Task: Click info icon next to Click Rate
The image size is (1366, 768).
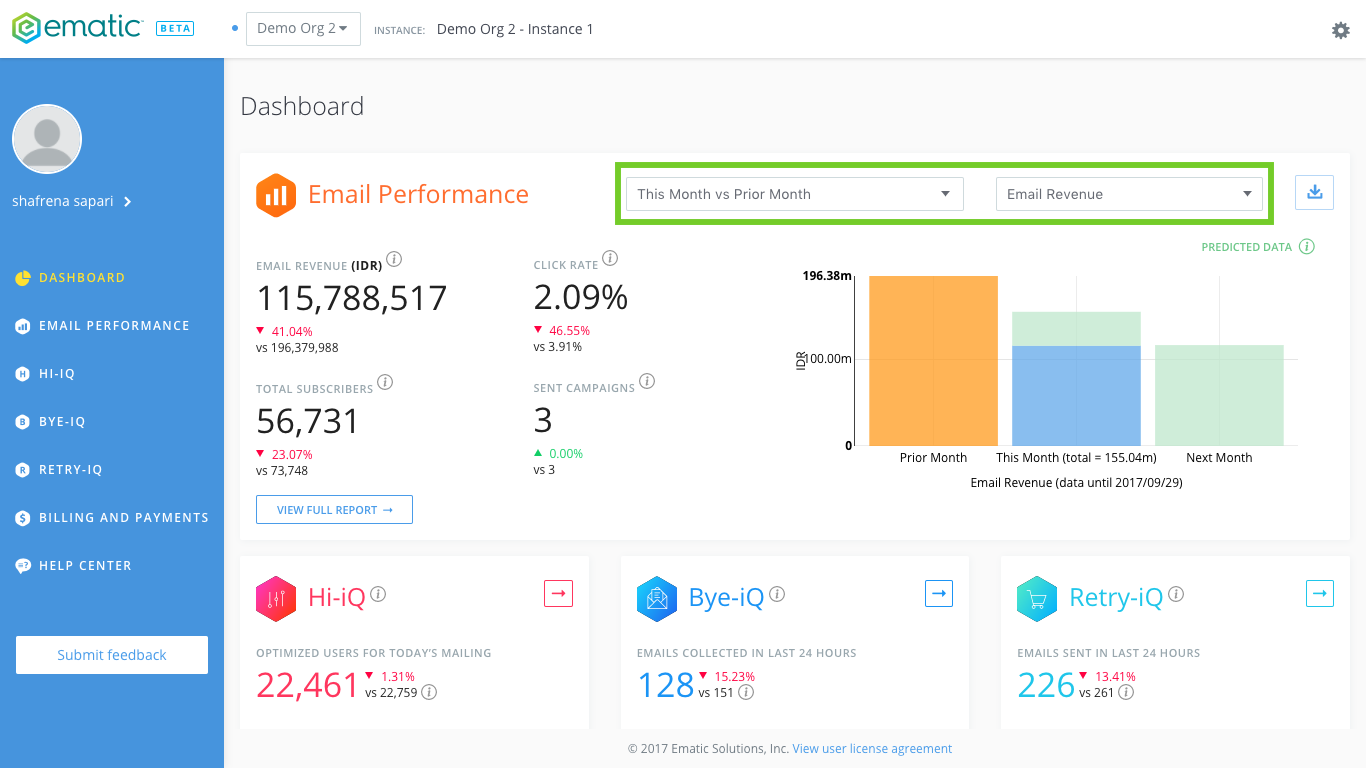Action: click(610, 258)
